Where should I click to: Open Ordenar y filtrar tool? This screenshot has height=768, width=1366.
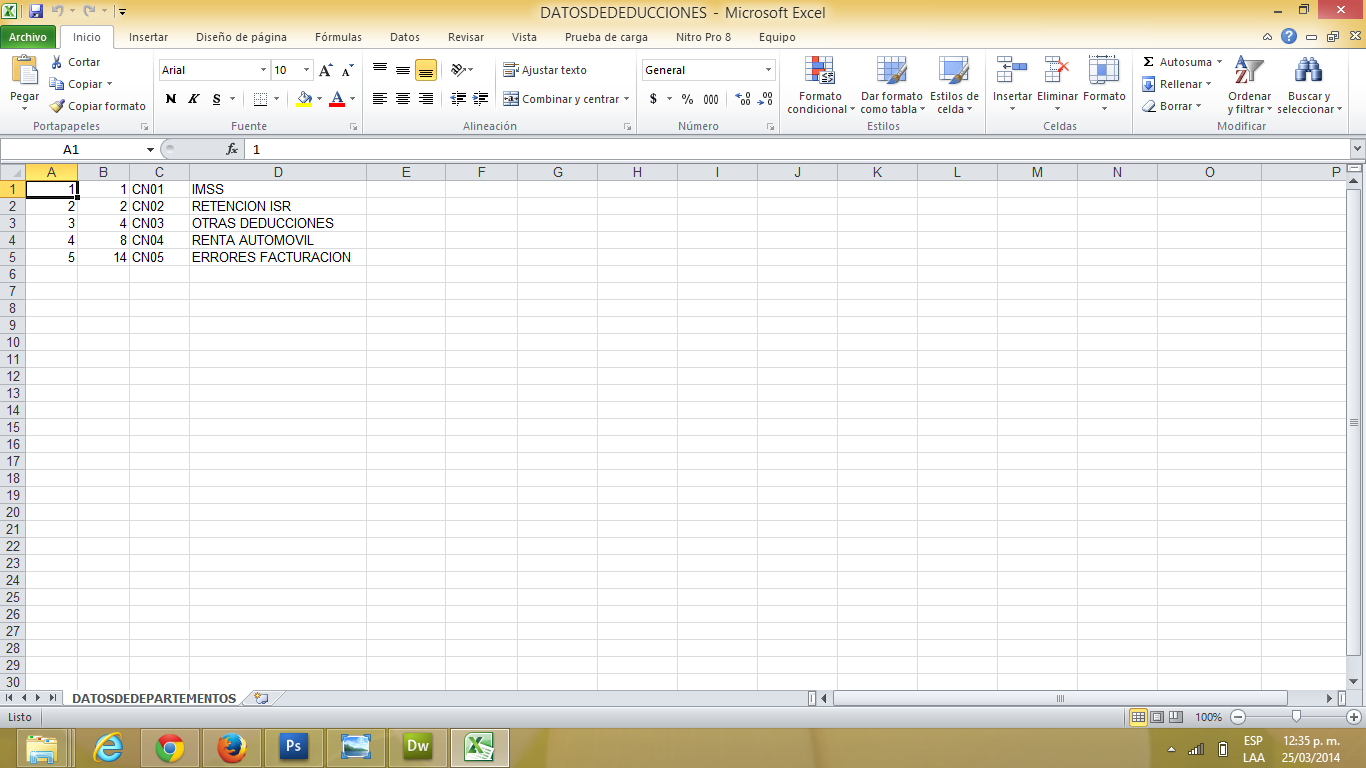coord(1249,72)
